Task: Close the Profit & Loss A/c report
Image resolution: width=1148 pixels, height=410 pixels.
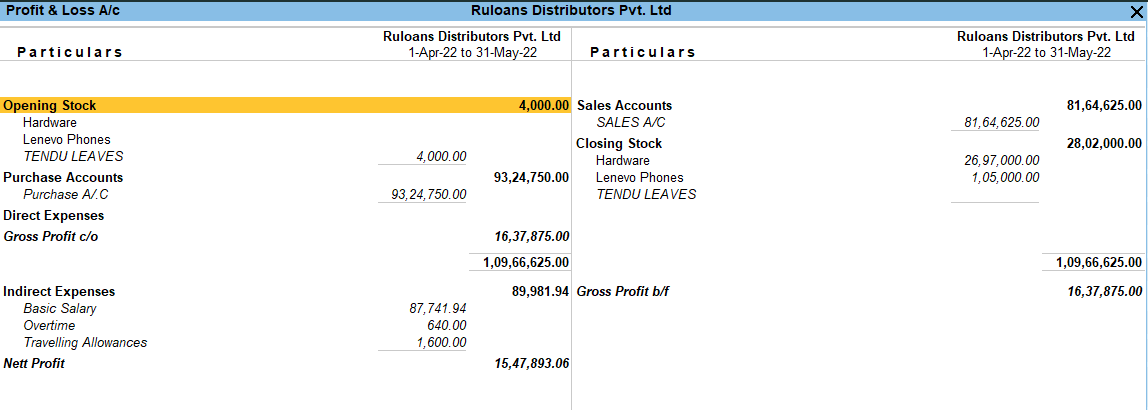Action: point(1138,11)
